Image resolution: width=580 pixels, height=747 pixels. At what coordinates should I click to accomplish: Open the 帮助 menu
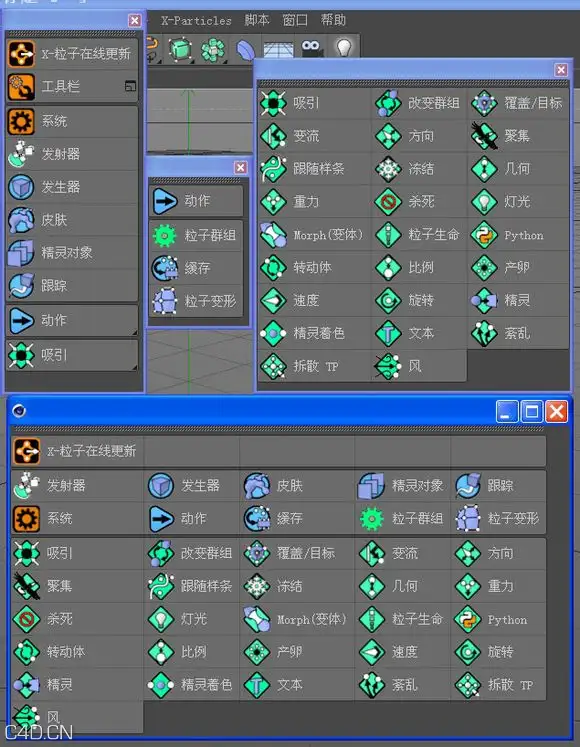[333, 20]
